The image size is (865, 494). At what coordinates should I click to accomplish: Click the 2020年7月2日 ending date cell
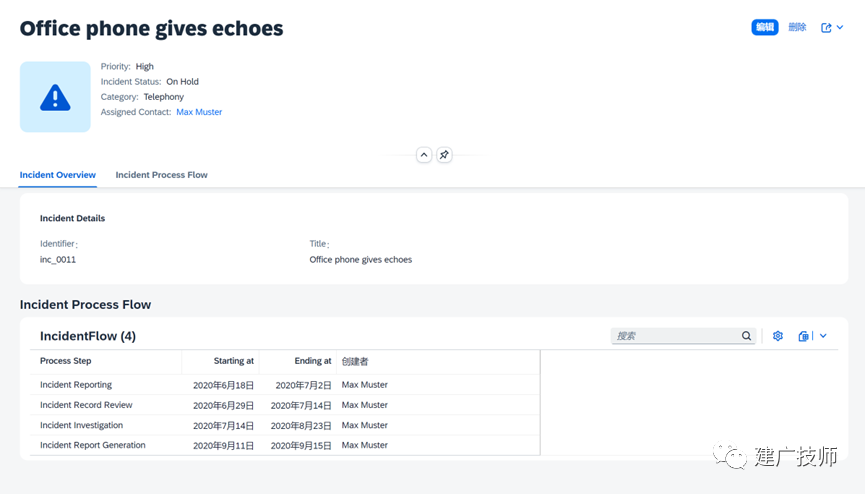point(303,385)
